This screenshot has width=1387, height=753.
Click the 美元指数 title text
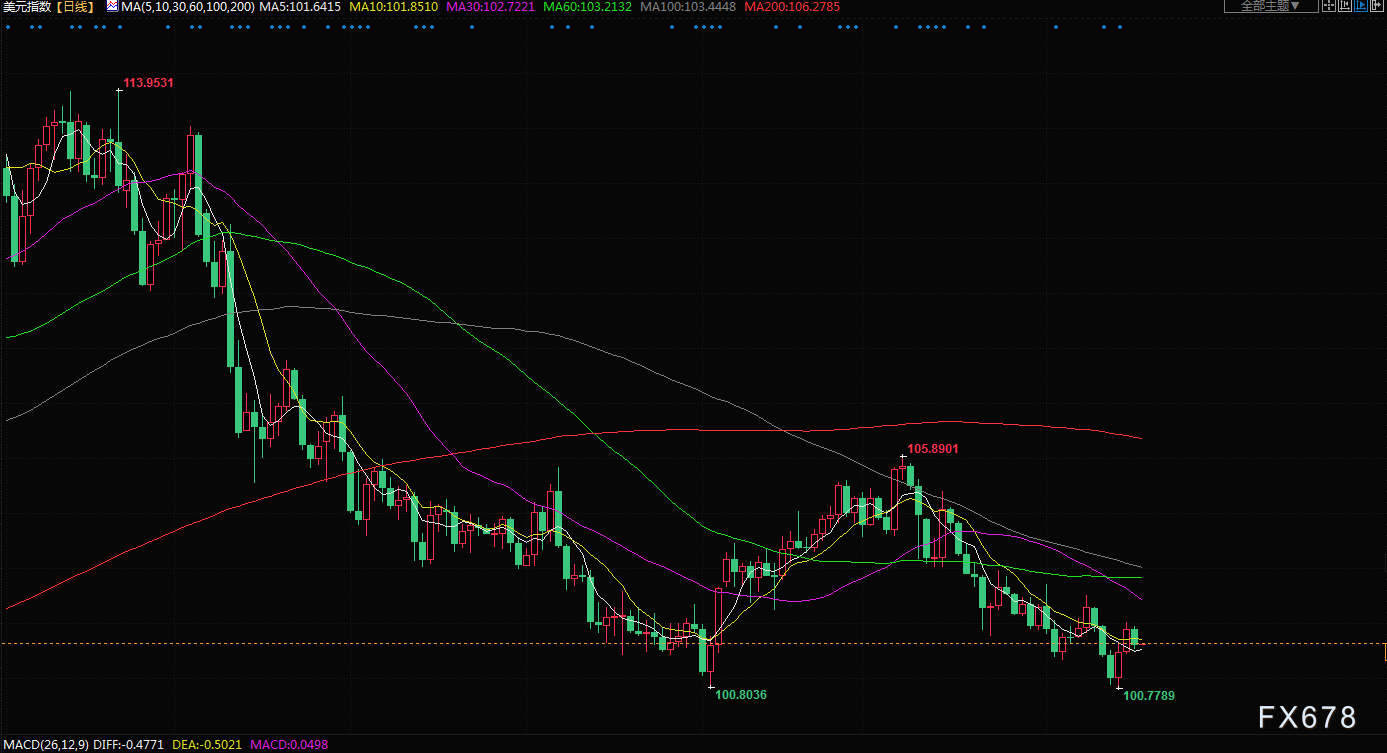coord(27,7)
